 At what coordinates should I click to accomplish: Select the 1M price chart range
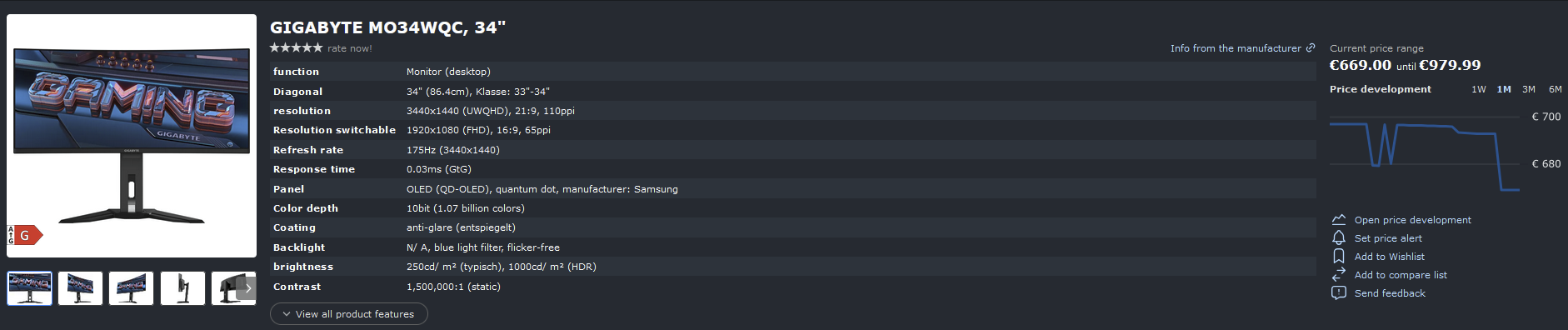tap(1504, 89)
